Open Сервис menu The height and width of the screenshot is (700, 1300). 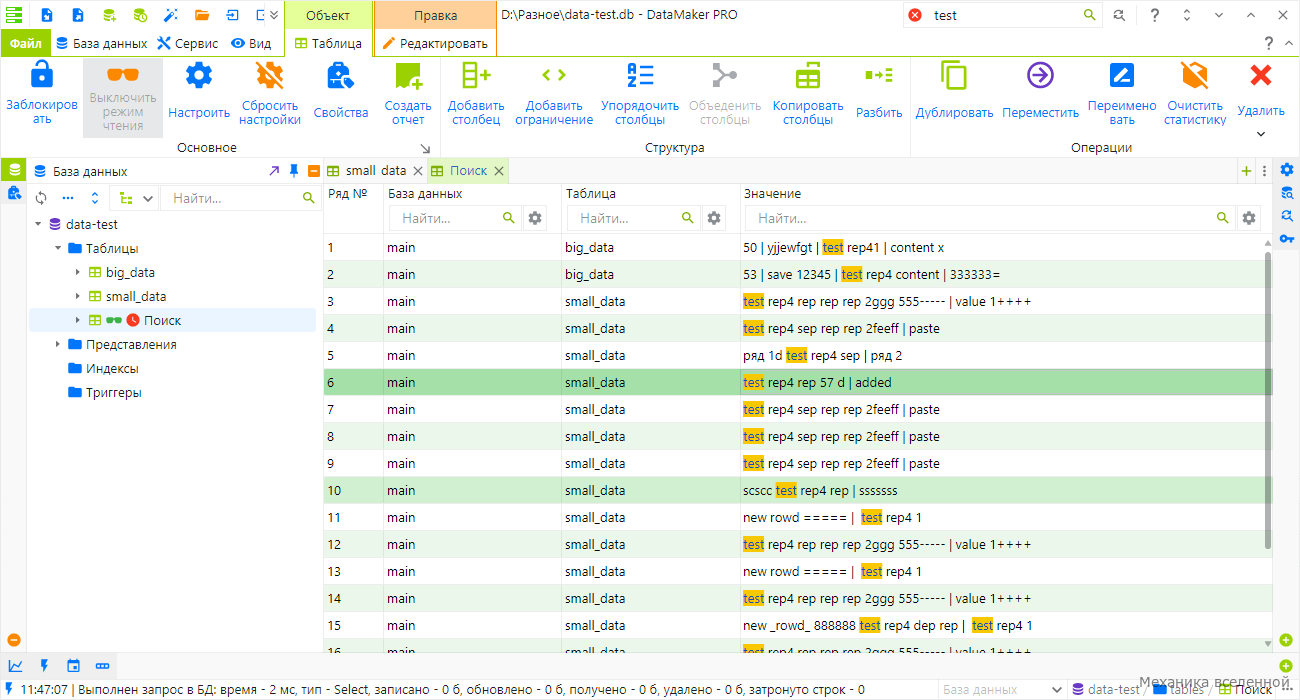187,43
